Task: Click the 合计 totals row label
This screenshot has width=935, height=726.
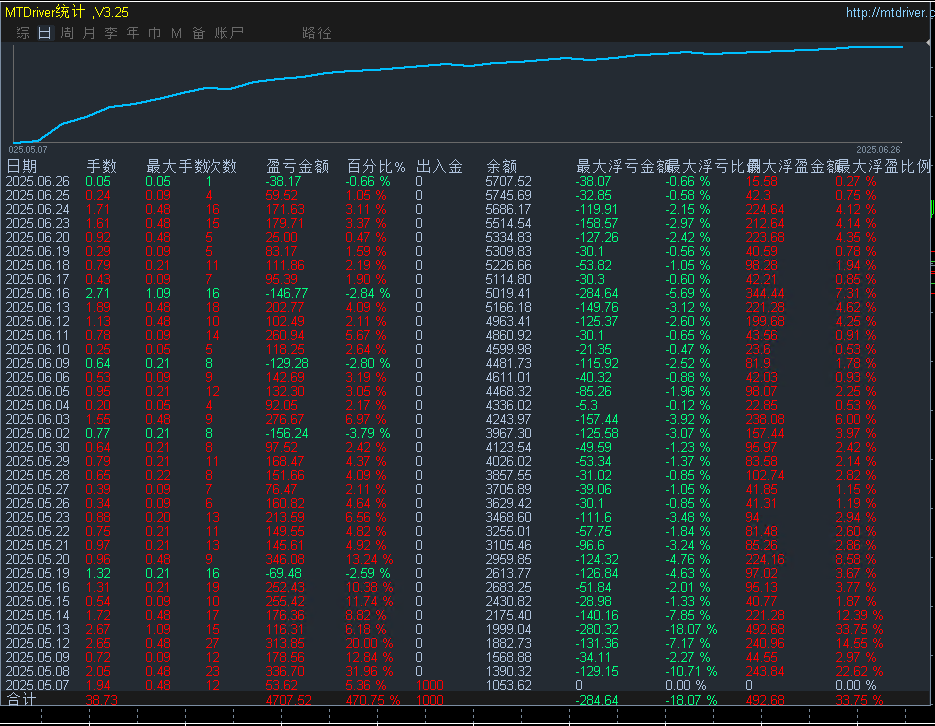Action: click(21, 700)
